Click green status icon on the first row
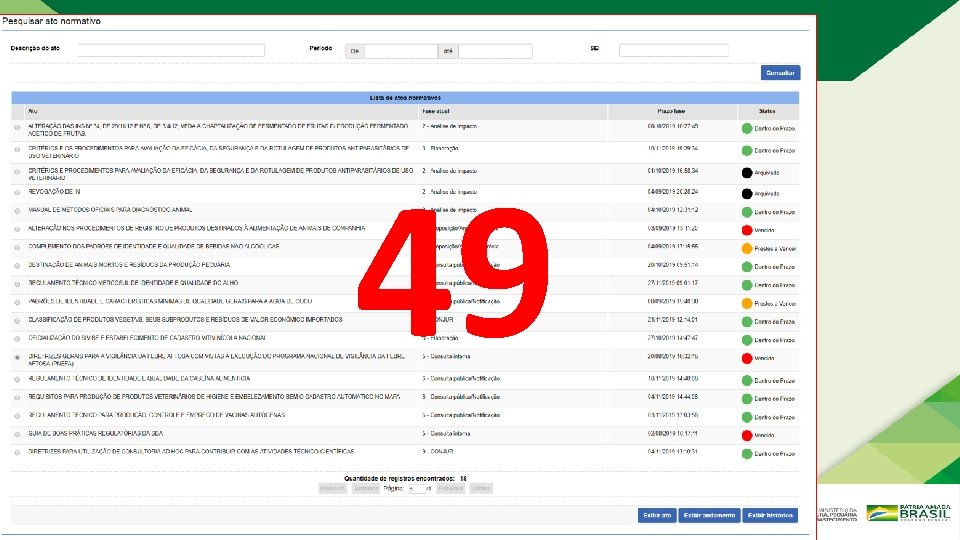960x540 pixels. point(747,129)
